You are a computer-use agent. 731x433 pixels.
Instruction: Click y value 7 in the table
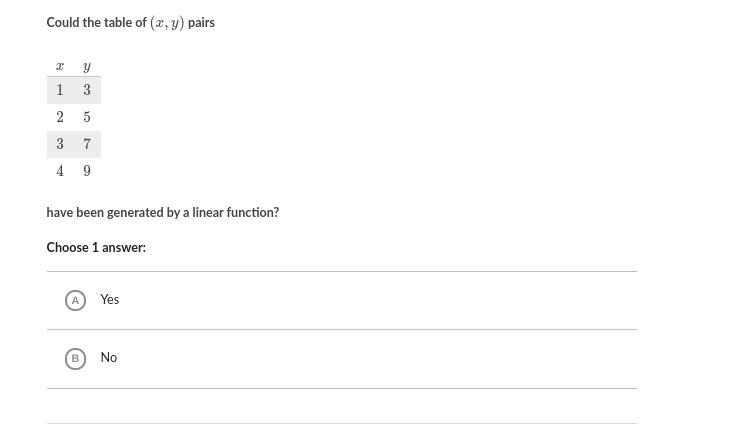[x=87, y=144]
